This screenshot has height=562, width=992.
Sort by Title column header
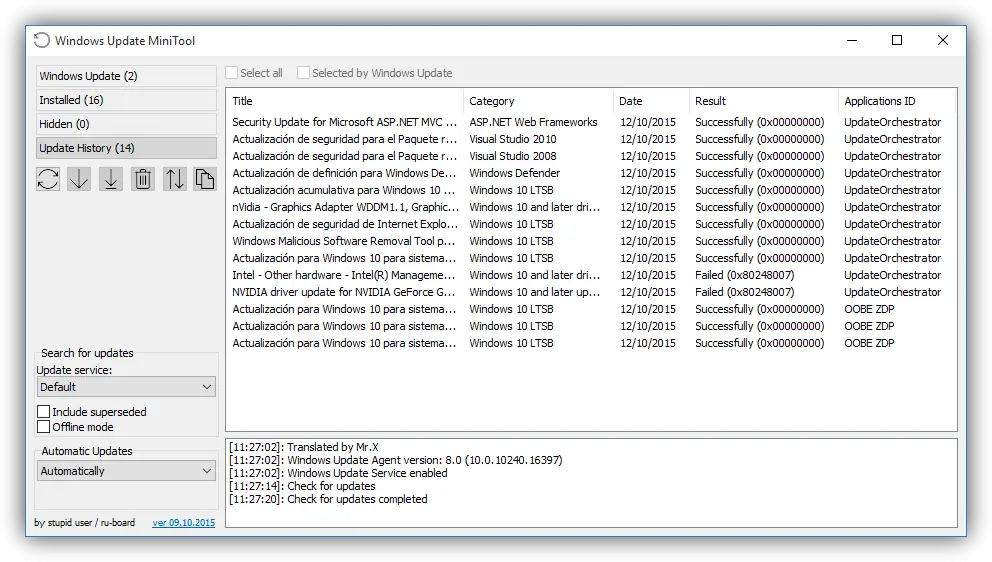pos(345,101)
